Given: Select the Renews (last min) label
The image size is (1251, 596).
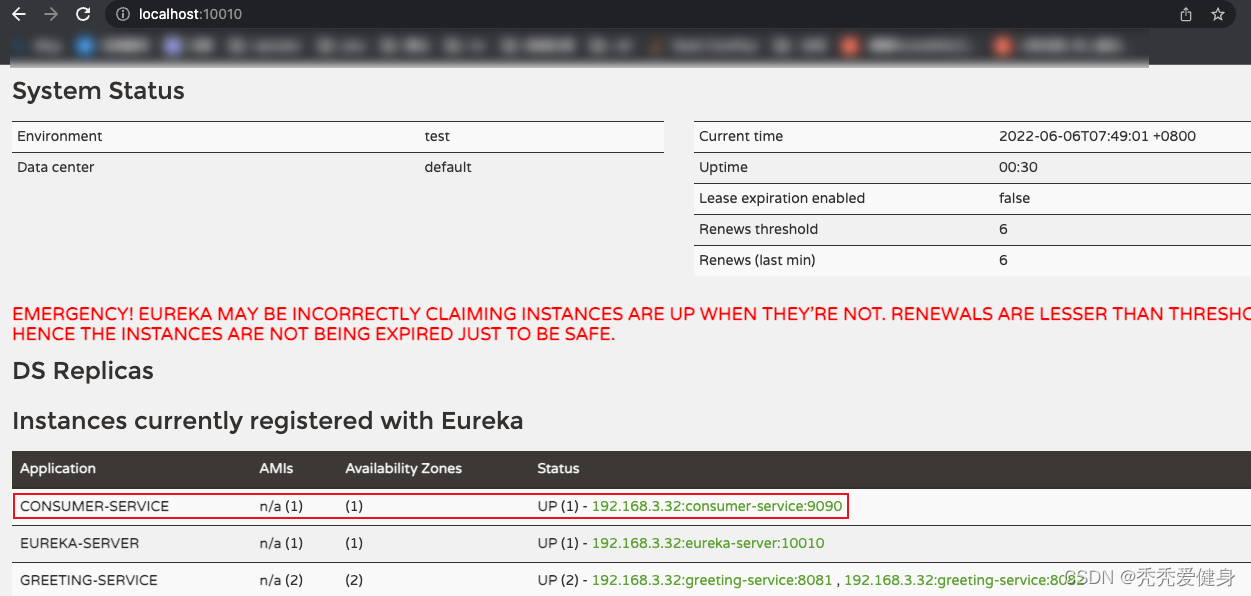Looking at the screenshot, I should tap(757, 260).
